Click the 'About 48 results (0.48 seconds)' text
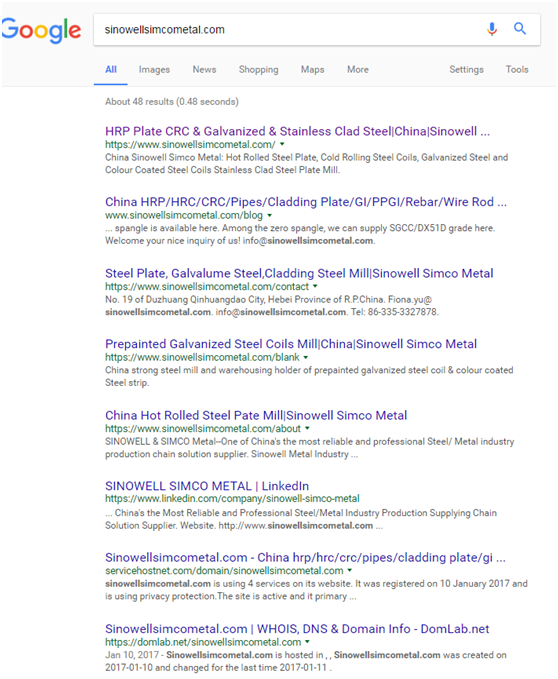 172,102
